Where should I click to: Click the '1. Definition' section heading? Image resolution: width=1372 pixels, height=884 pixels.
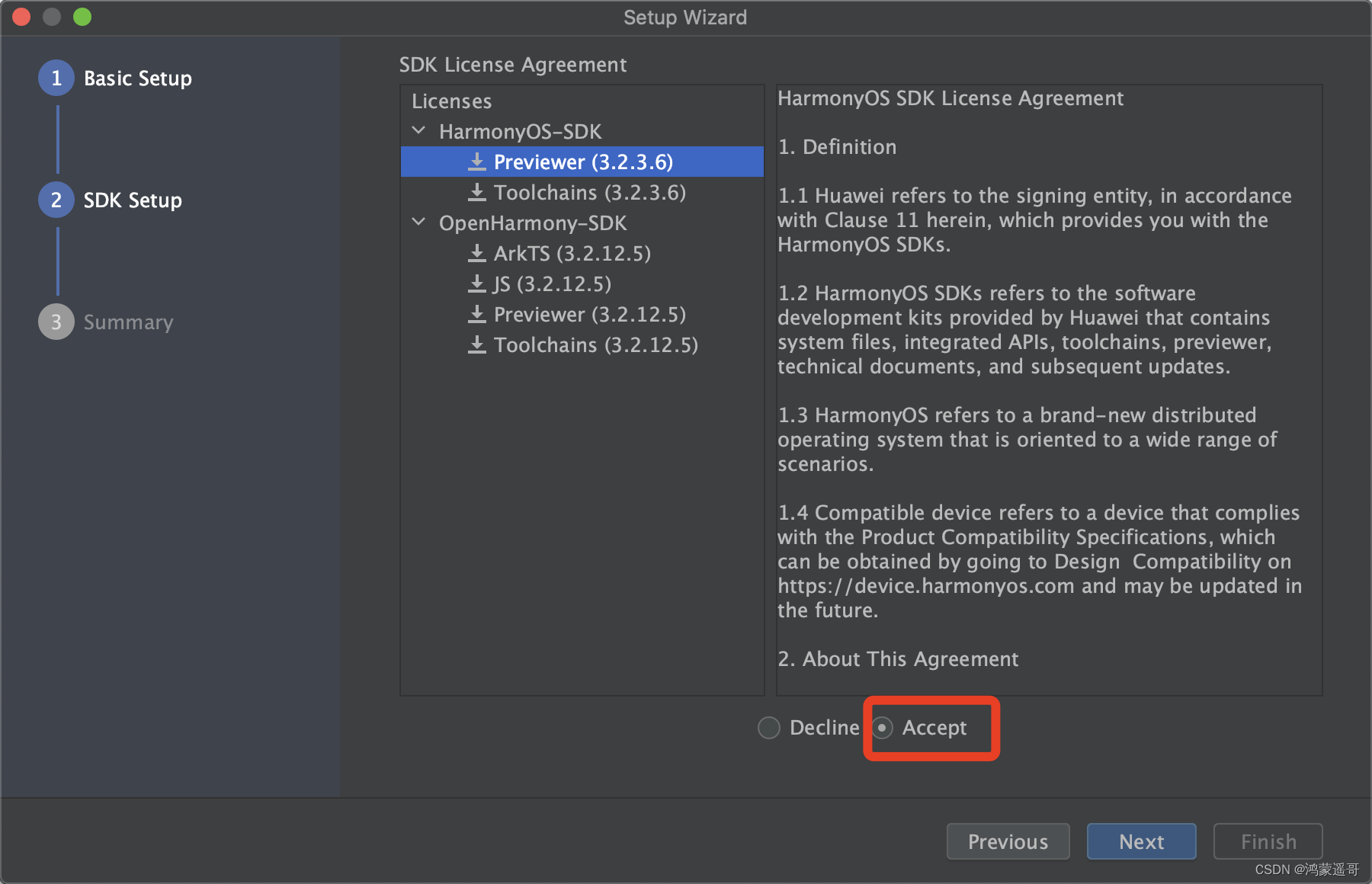[x=837, y=147]
